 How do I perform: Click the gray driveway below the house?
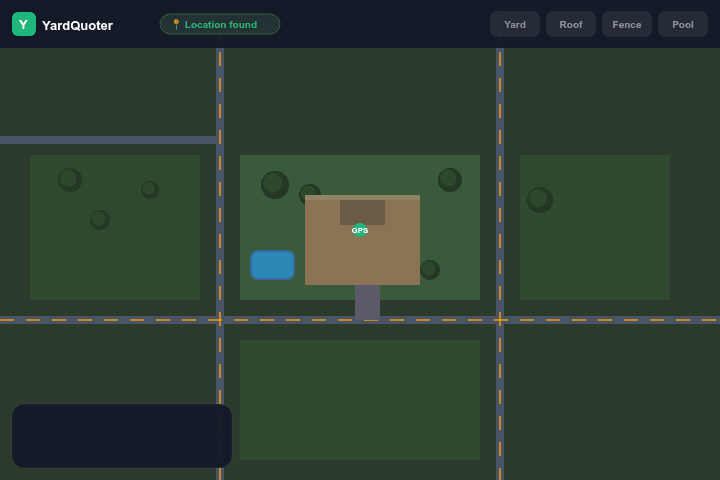pos(367,301)
